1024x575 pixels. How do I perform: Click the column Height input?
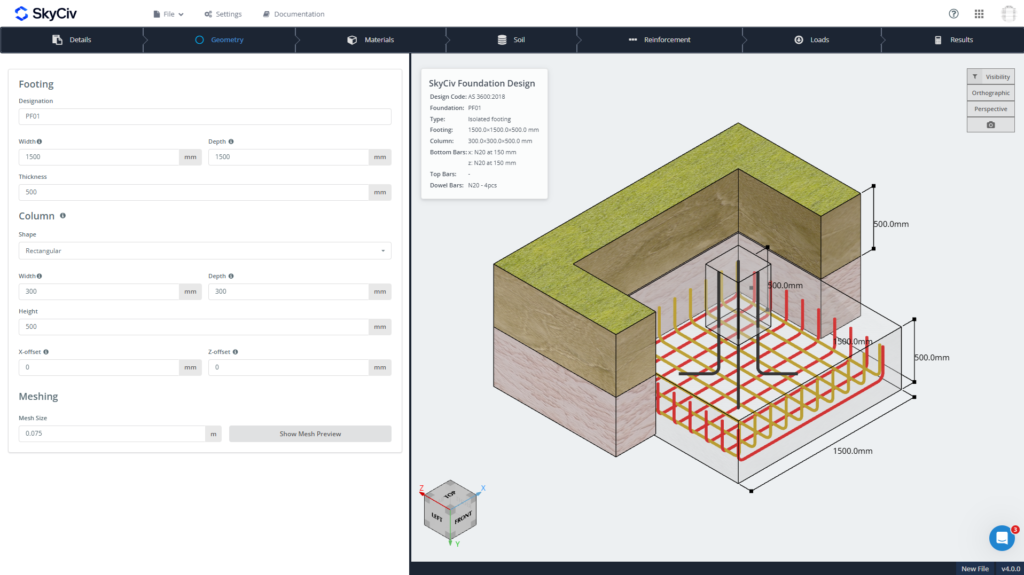(193, 327)
